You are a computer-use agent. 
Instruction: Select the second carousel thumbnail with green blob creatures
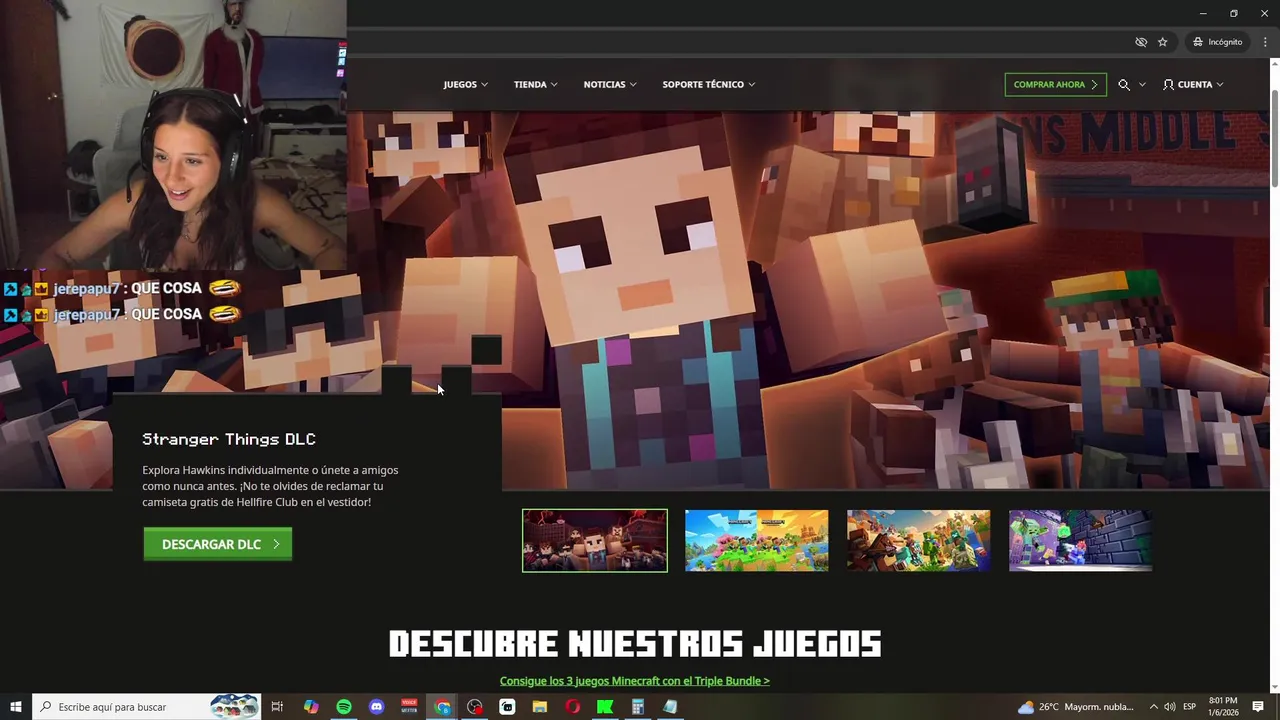tap(757, 541)
